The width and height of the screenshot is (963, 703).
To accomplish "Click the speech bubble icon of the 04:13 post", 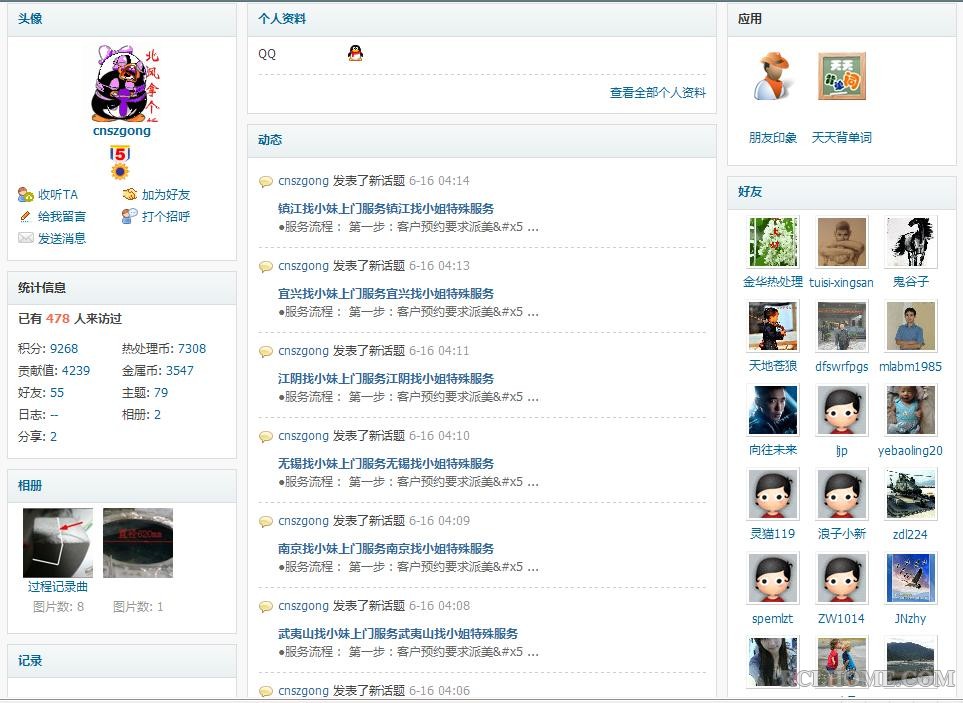I will tap(266, 266).
